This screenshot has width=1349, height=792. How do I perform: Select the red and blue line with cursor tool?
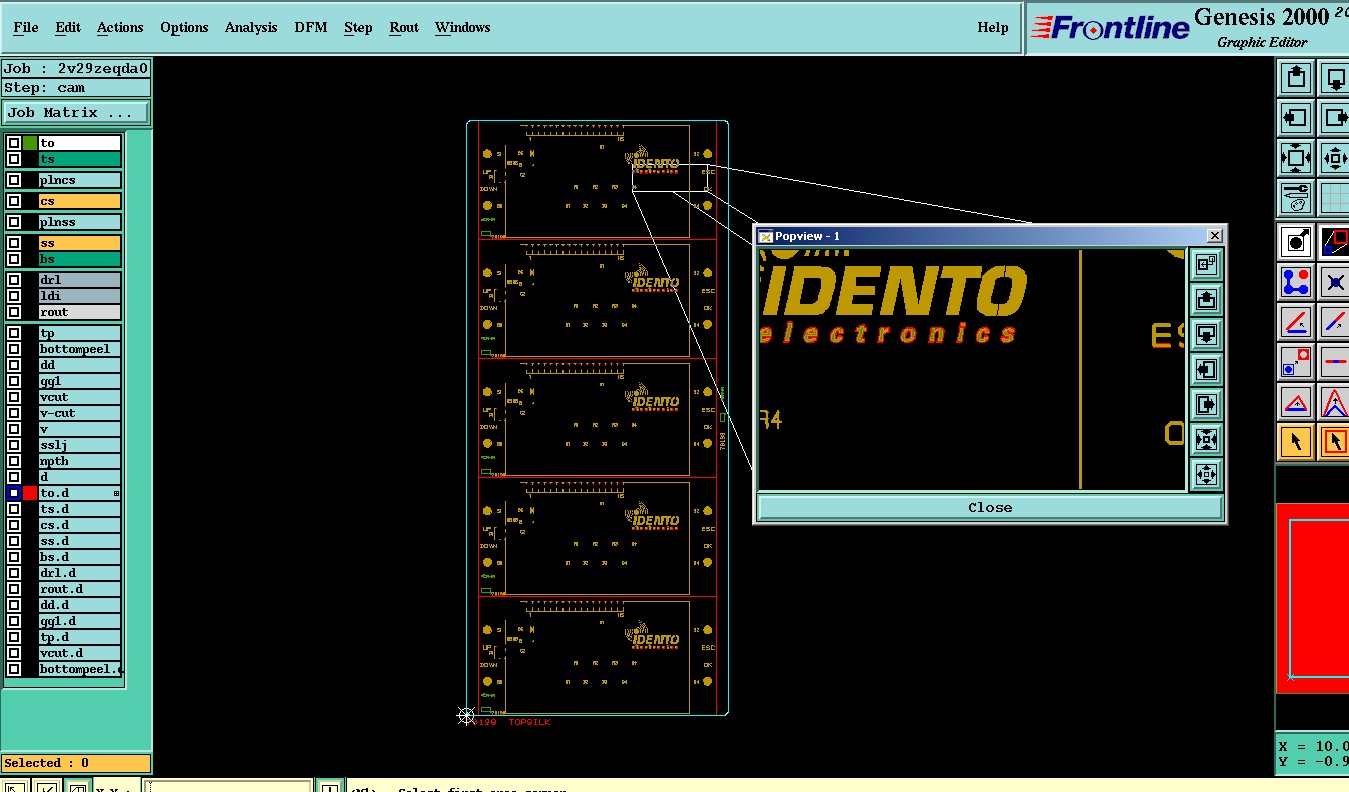tap(1296, 321)
